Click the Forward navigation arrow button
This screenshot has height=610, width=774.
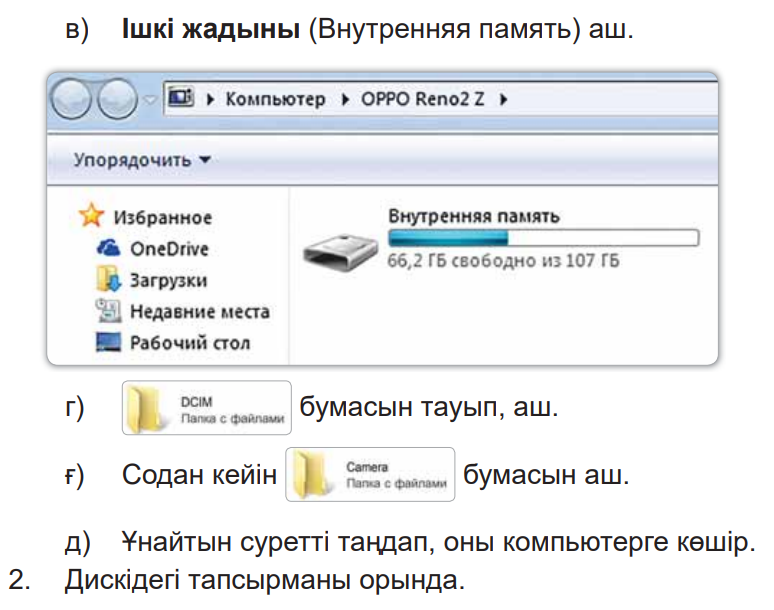click(117, 99)
